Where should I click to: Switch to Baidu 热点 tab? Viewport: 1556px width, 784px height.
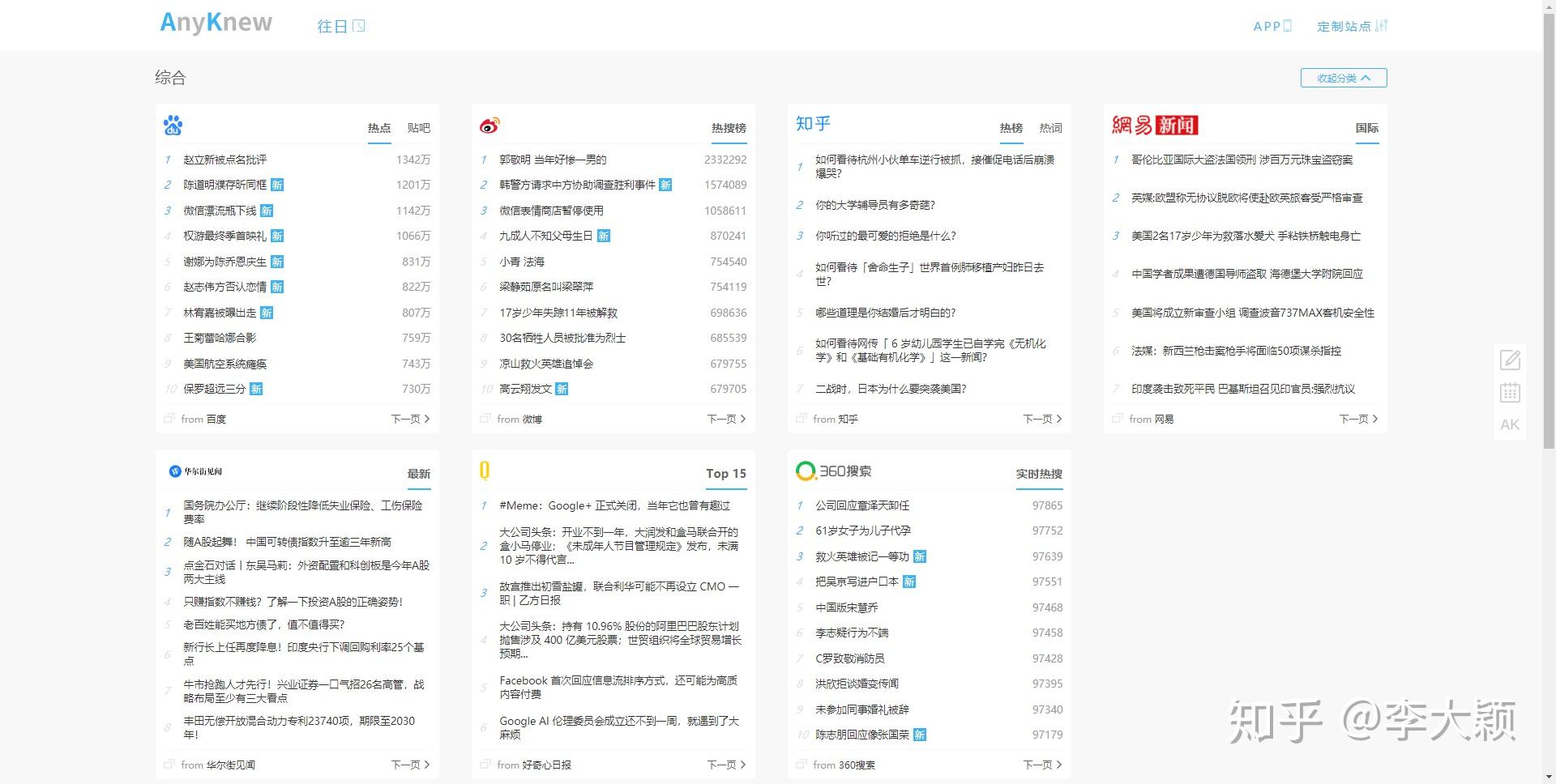click(x=379, y=128)
